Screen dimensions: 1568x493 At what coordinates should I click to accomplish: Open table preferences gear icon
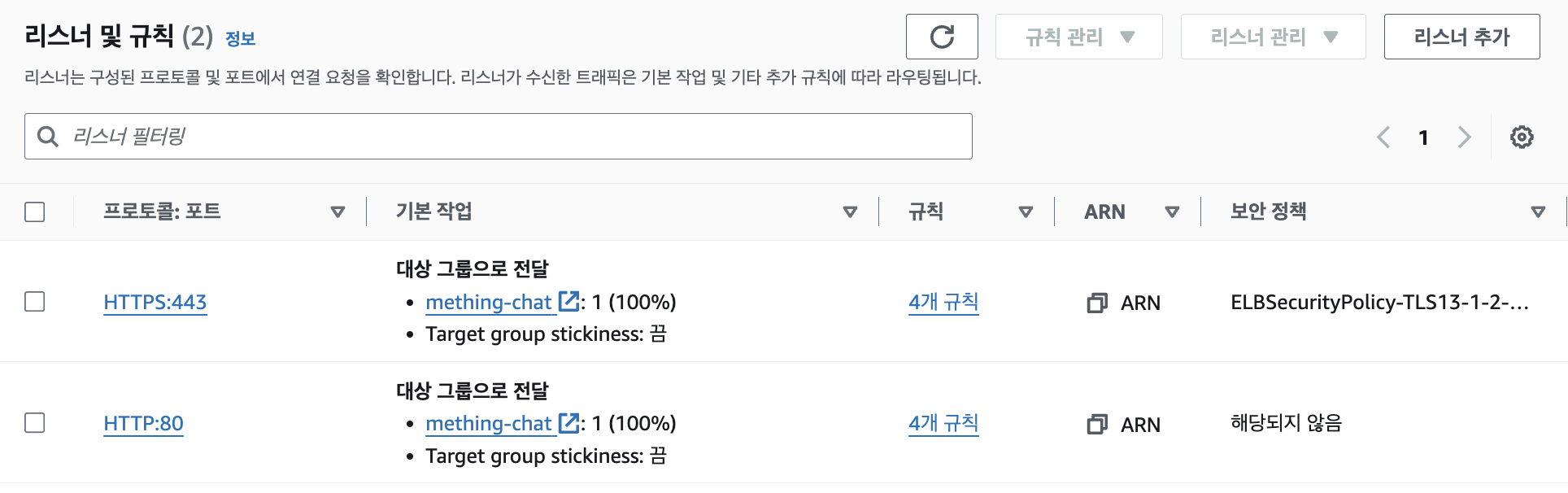point(1522,137)
